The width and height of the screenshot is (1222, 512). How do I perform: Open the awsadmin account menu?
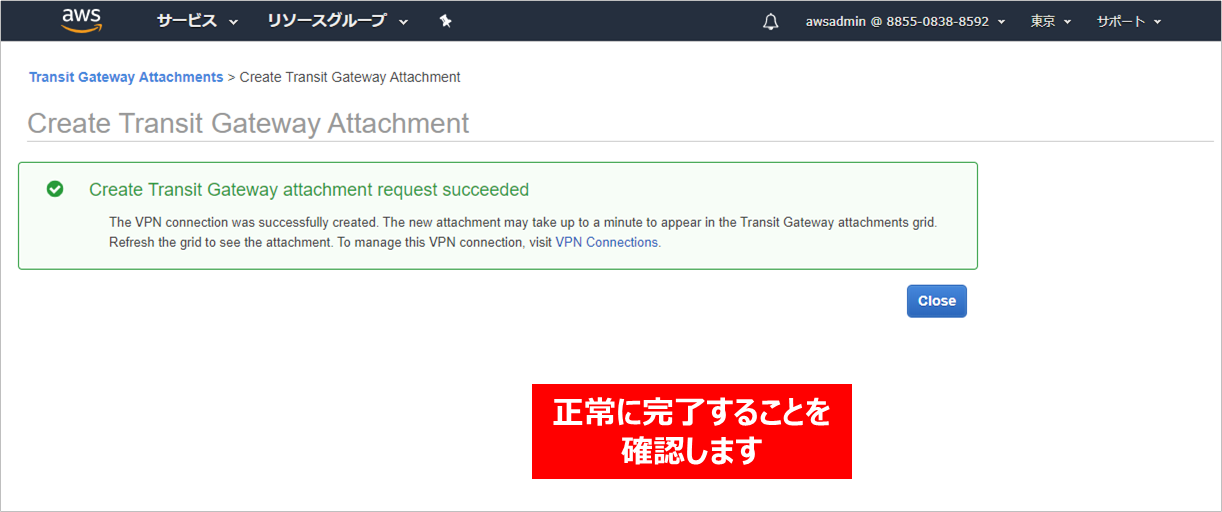(x=897, y=21)
